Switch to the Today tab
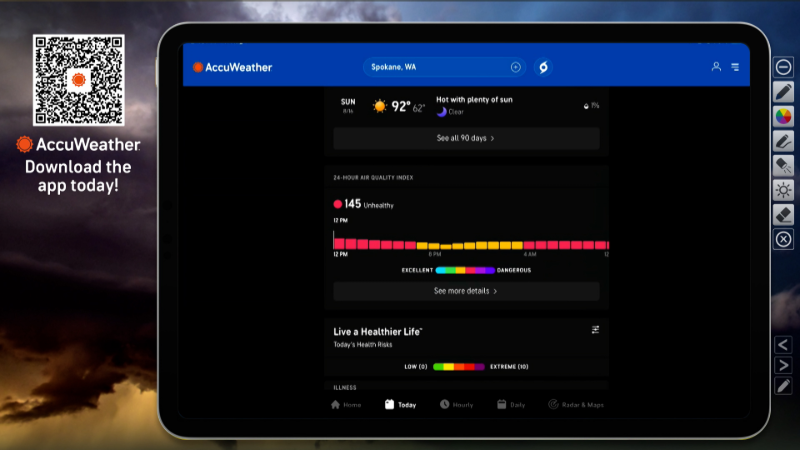The height and width of the screenshot is (450, 800). [x=401, y=405]
